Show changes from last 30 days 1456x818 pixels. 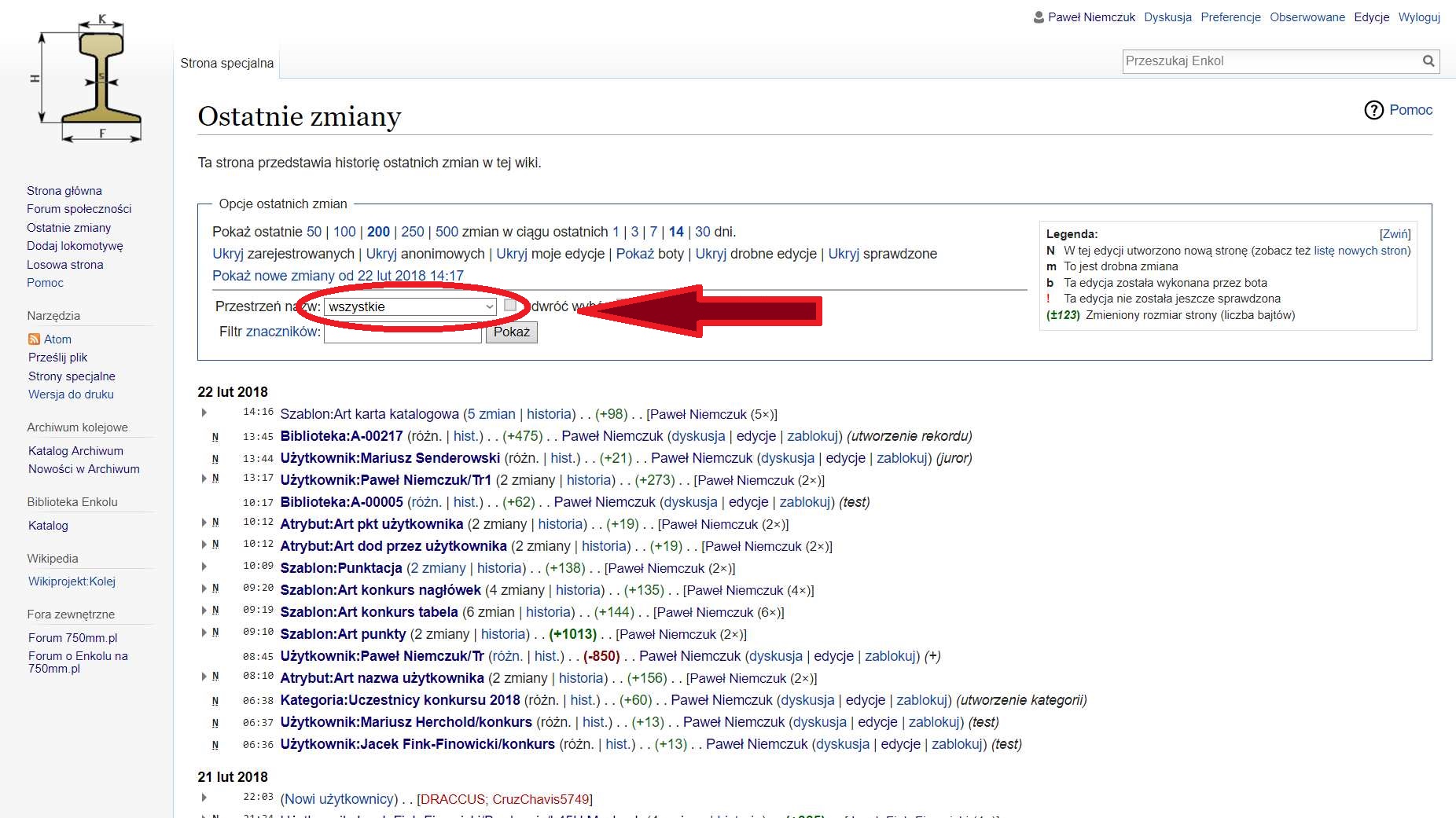(703, 232)
